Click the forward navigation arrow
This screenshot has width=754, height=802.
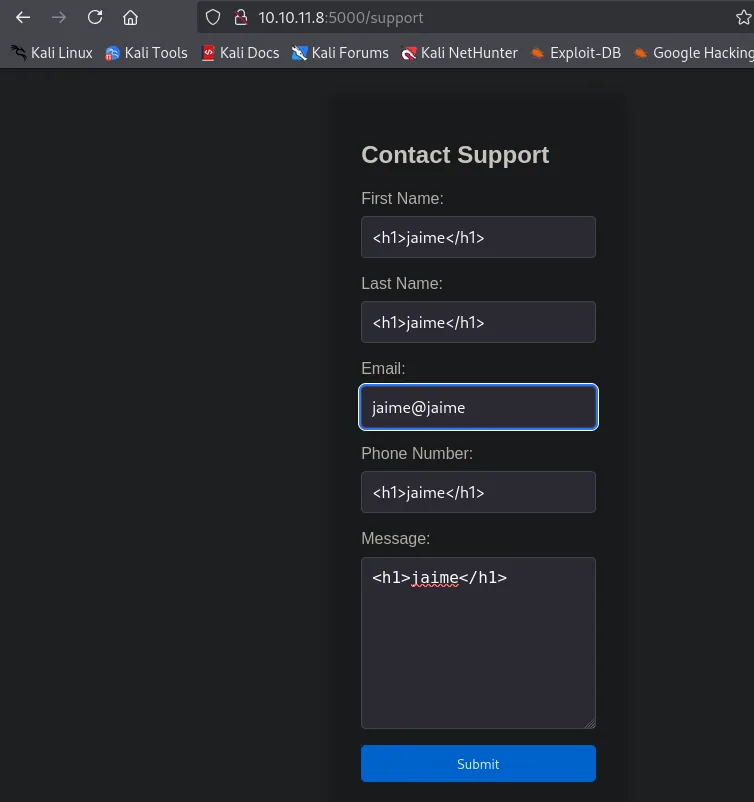[59, 18]
